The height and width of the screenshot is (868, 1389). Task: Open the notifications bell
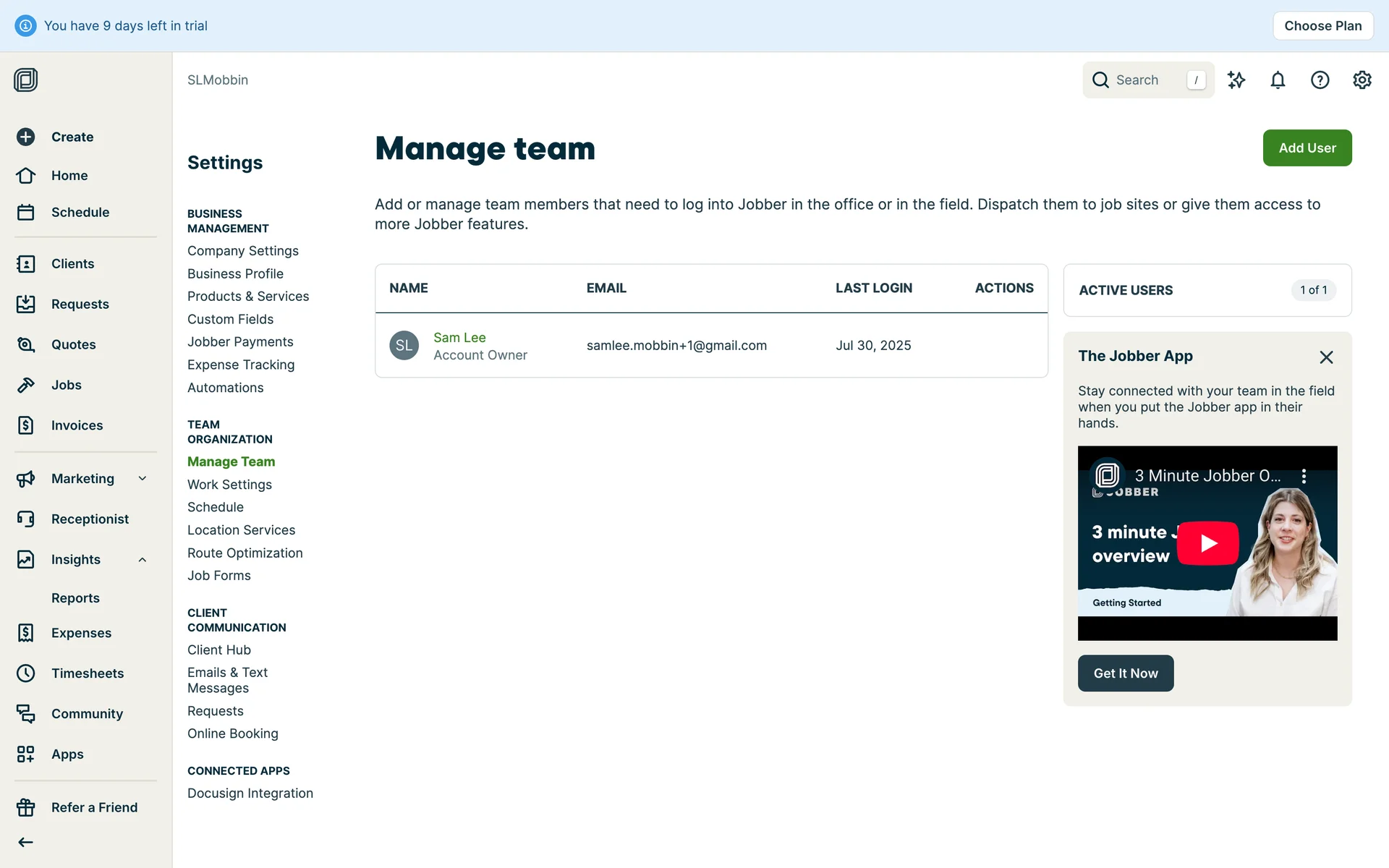[1278, 80]
